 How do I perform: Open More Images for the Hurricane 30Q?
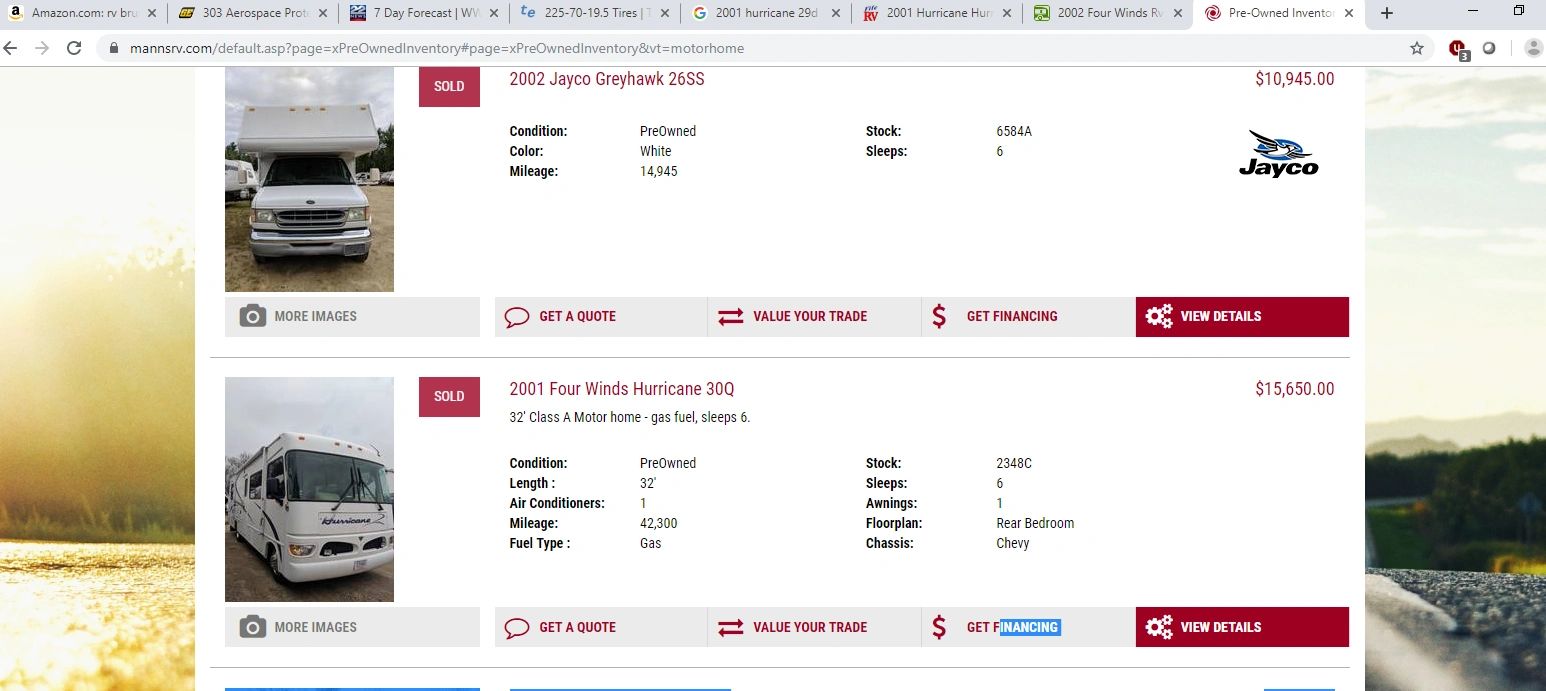[352, 627]
